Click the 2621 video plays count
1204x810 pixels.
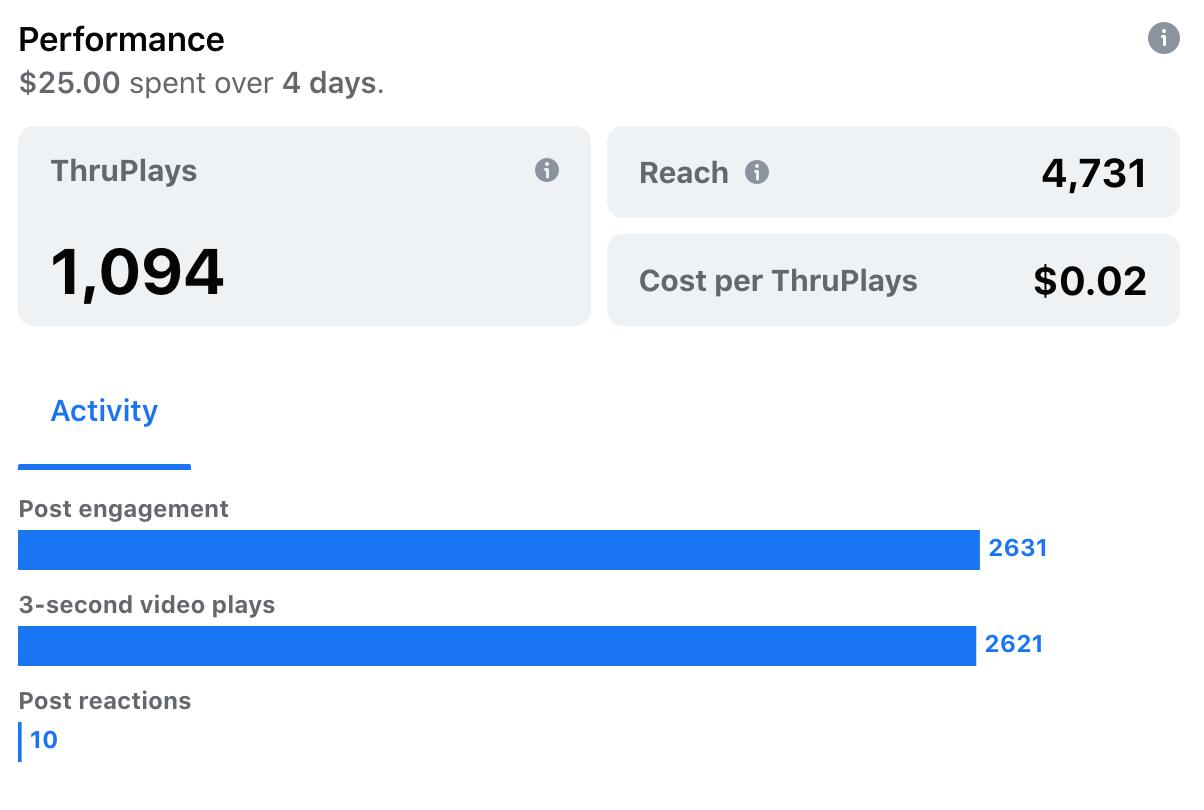(x=1014, y=644)
